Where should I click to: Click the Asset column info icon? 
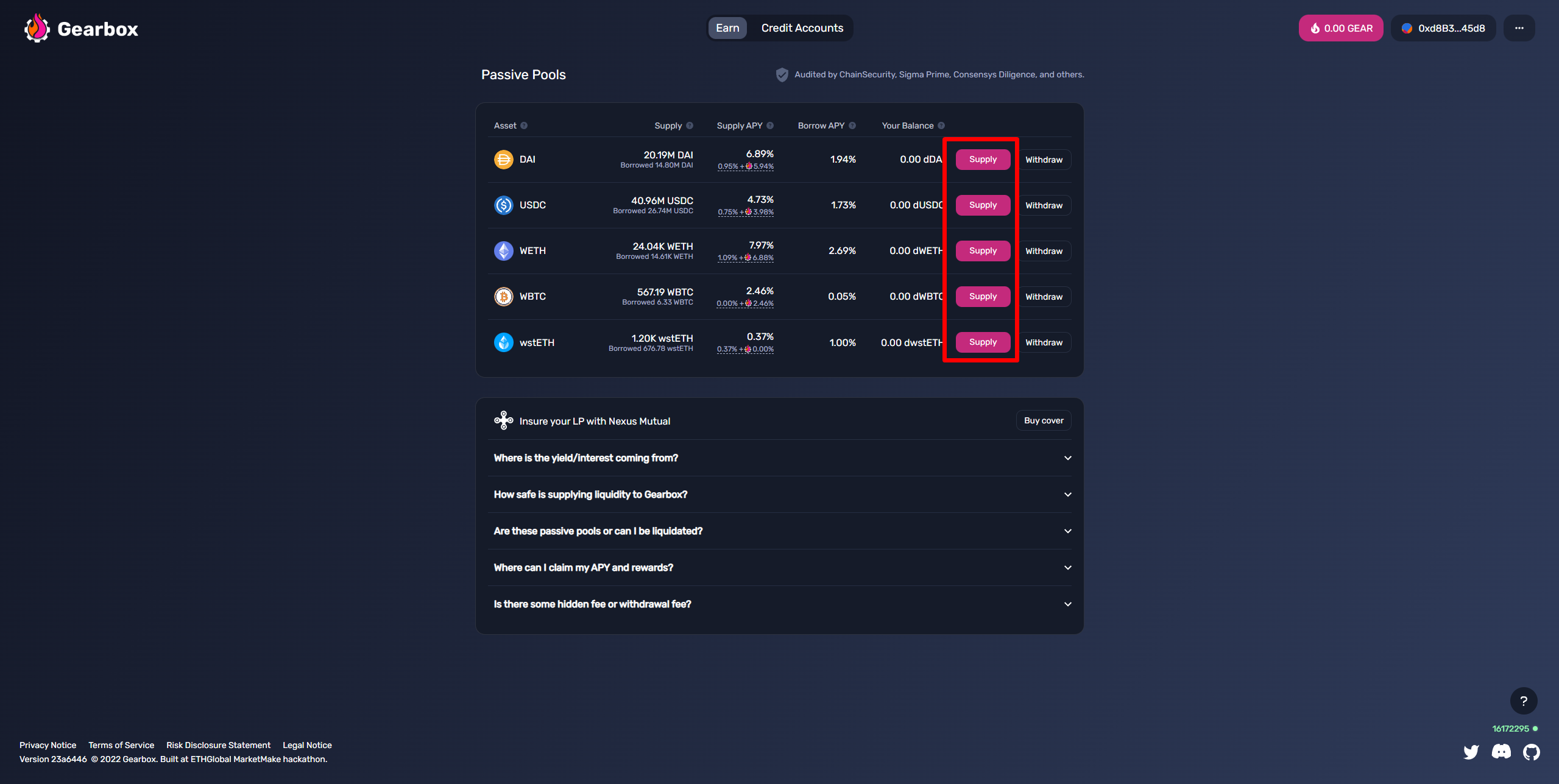(524, 125)
